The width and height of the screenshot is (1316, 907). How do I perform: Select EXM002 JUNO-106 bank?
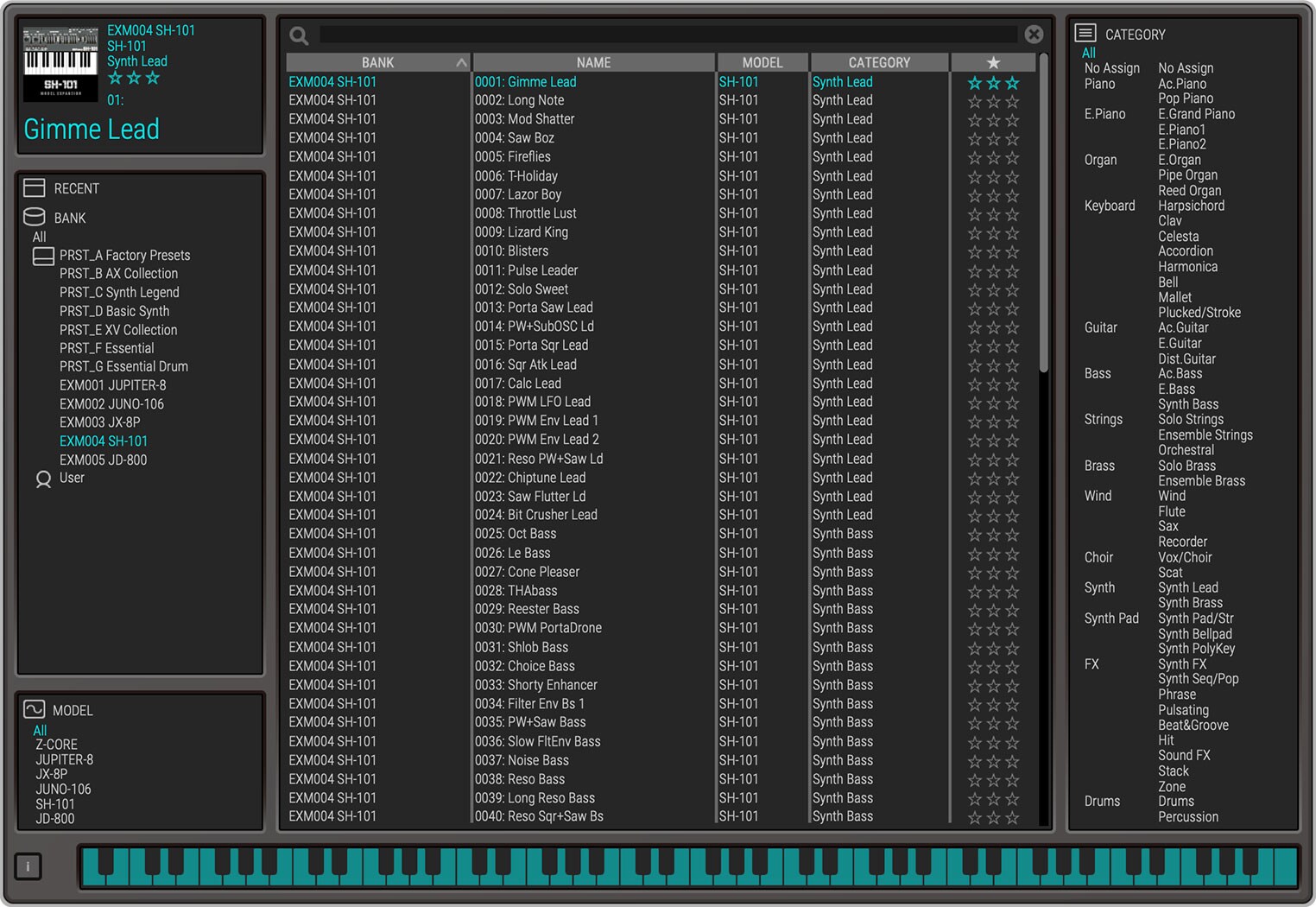point(111,403)
